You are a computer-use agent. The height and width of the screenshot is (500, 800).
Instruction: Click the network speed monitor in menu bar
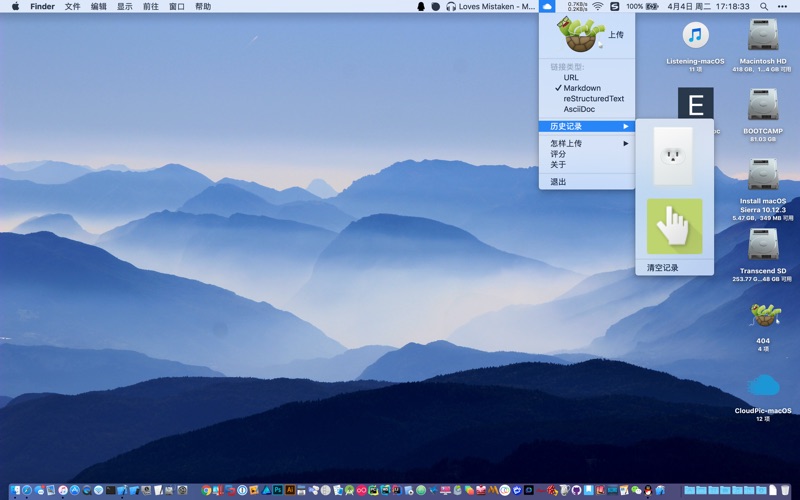577,6
